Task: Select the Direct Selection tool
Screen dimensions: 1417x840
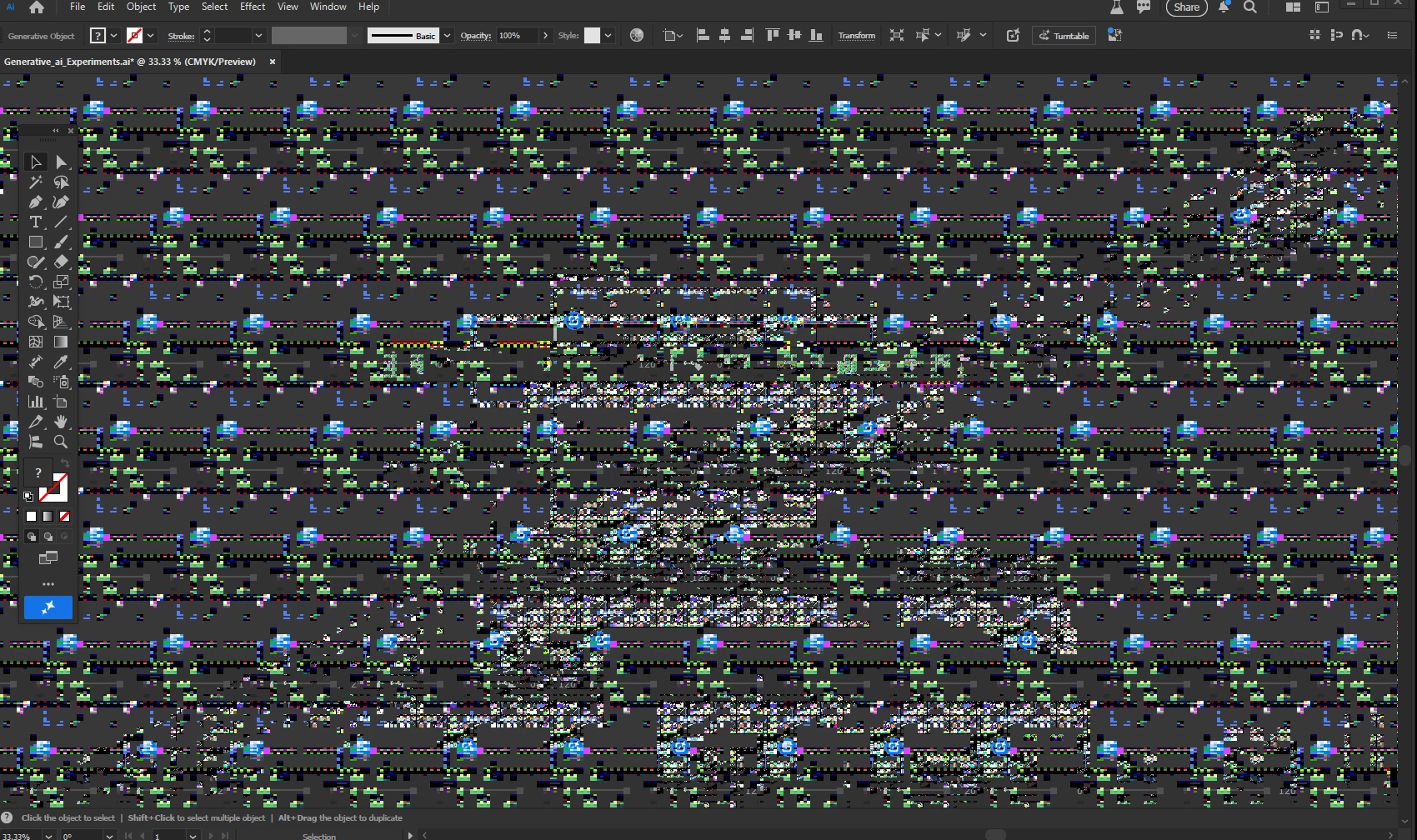Action: tap(61, 162)
